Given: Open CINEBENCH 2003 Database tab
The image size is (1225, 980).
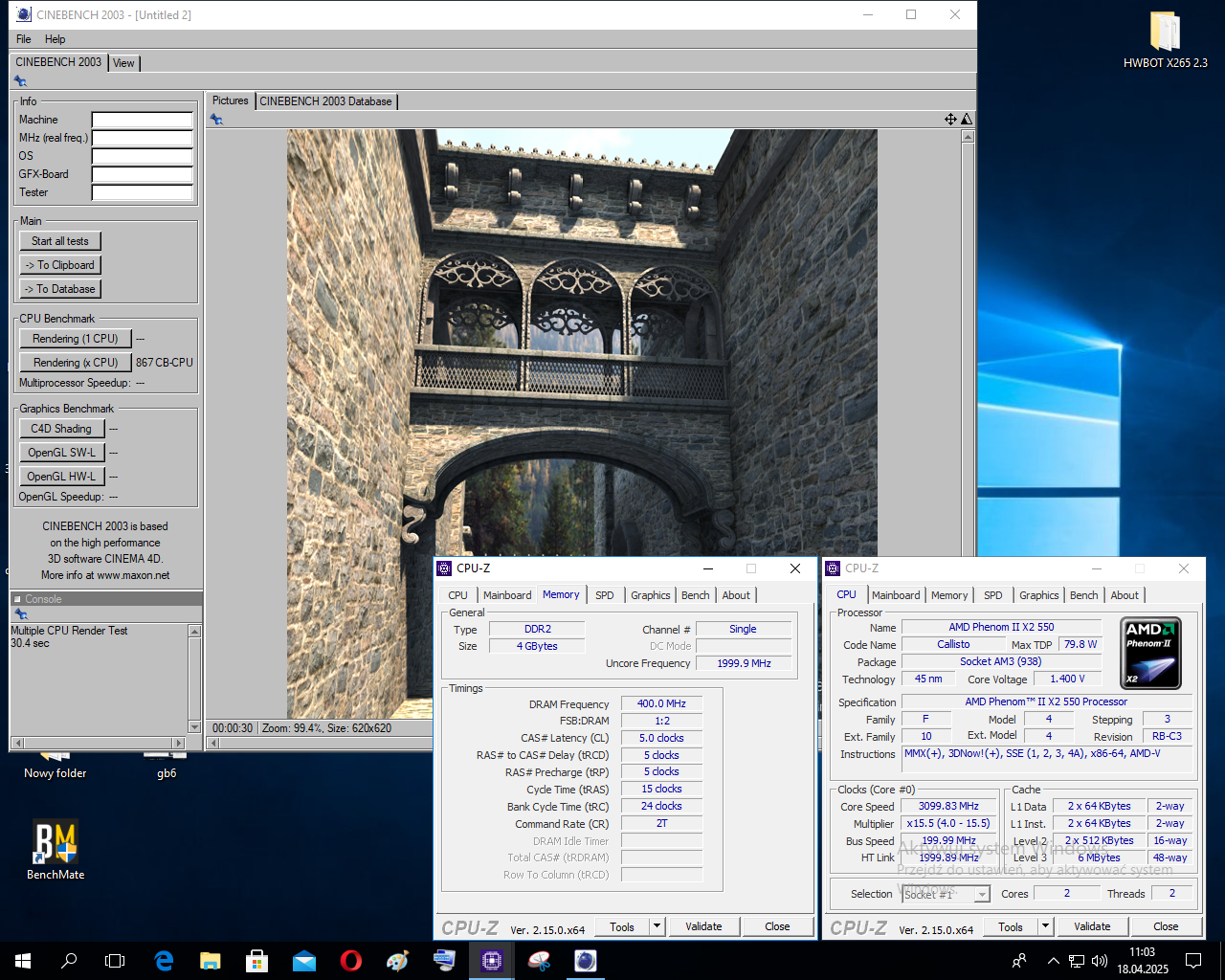Looking at the screenshot, I should (x=325, y=101).
